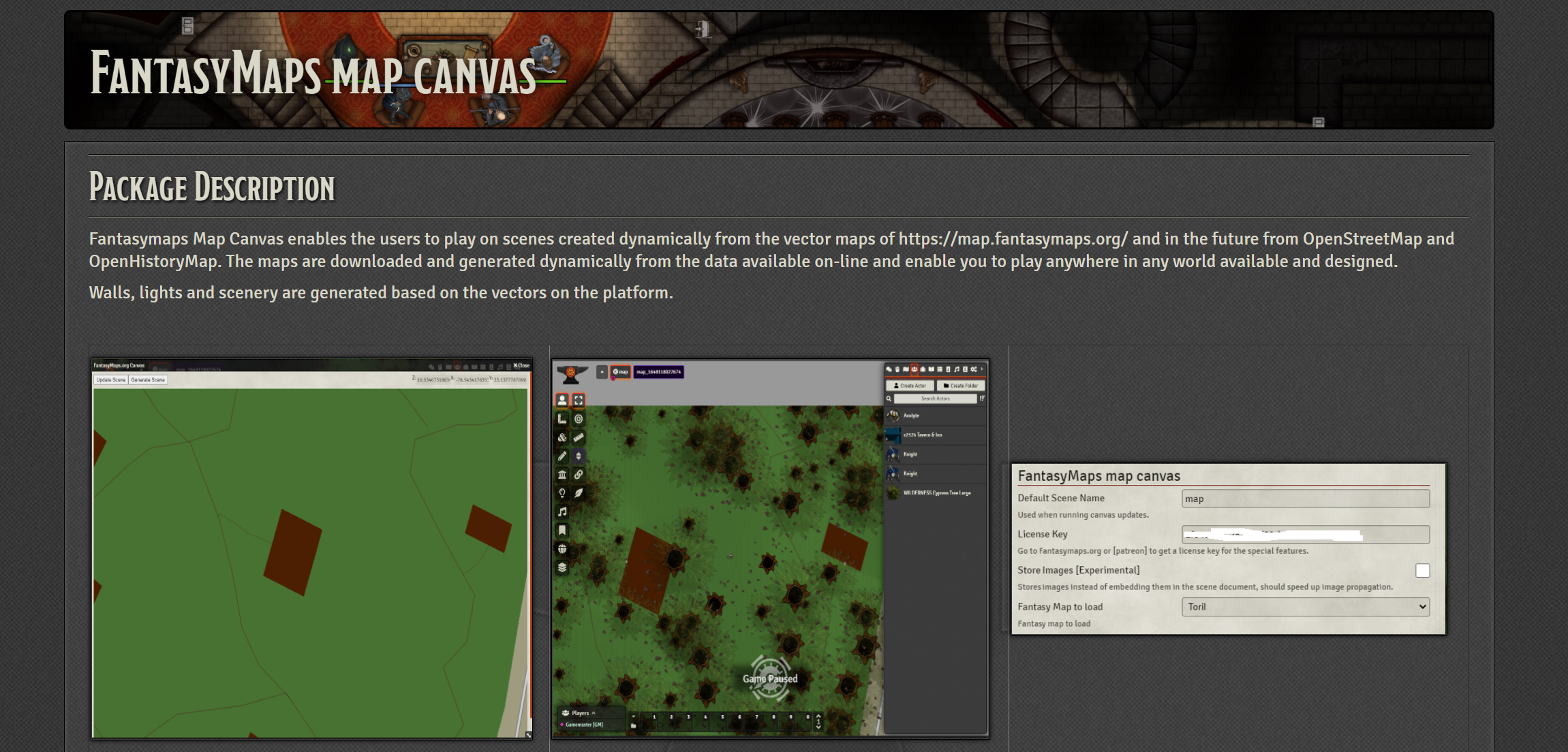Open the Journal book sidebar tab
This screenshot has height=752, width=1568.
pyautogui.click(x=931, y=369)
